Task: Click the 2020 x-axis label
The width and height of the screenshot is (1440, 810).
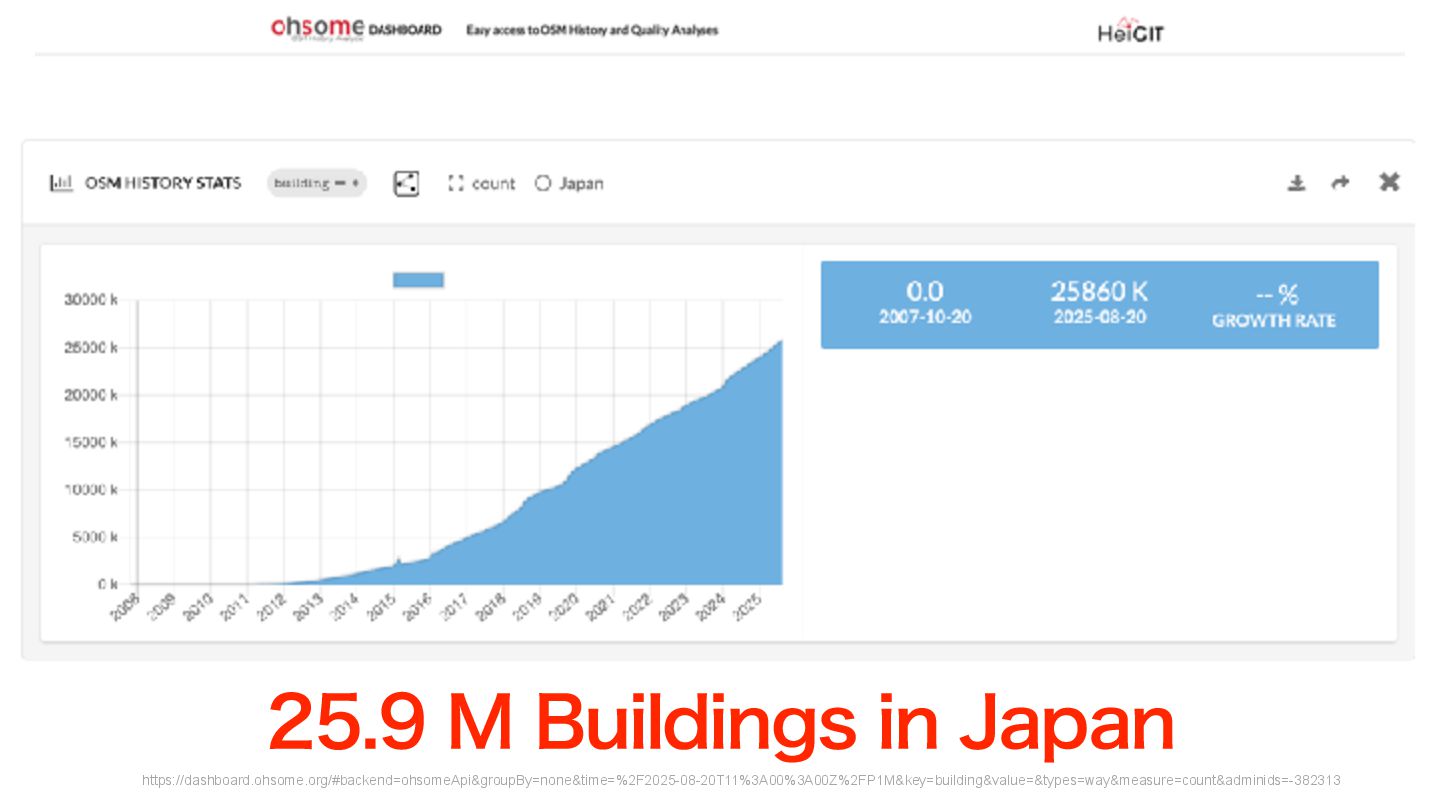Action: pos(565,605)
